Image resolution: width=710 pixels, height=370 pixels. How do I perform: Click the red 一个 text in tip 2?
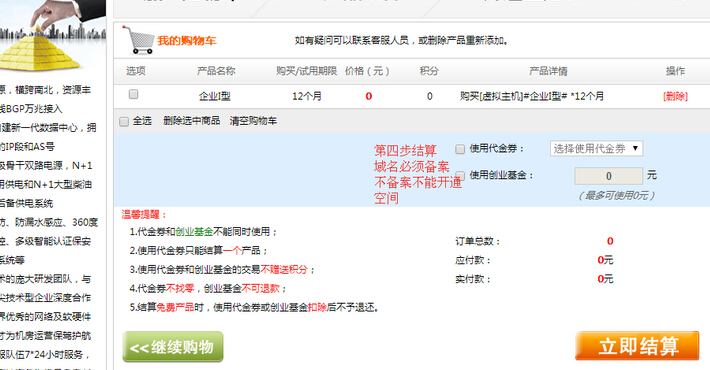coord(232,251)
